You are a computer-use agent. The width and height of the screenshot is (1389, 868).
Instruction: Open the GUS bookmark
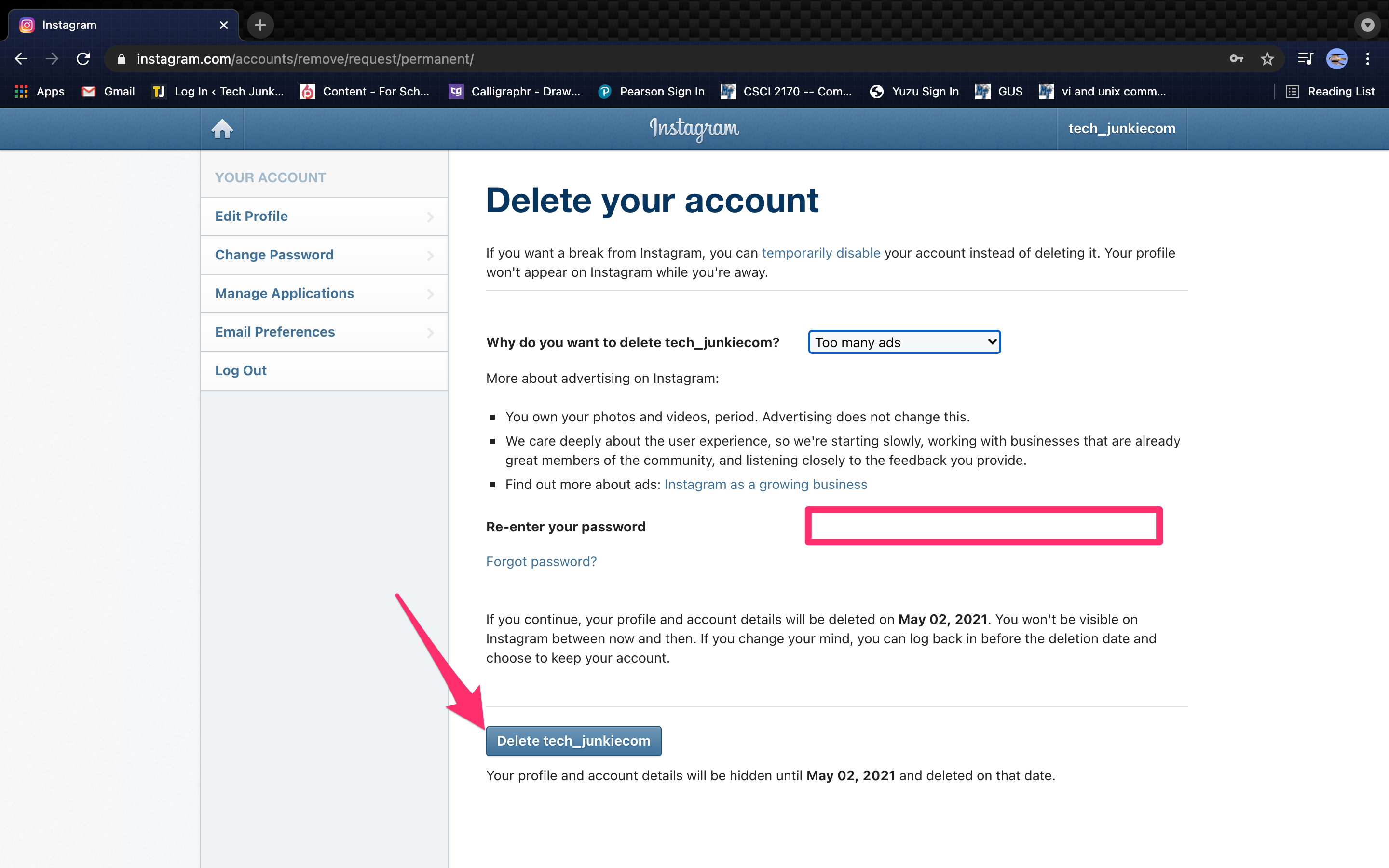coord(999,91)
